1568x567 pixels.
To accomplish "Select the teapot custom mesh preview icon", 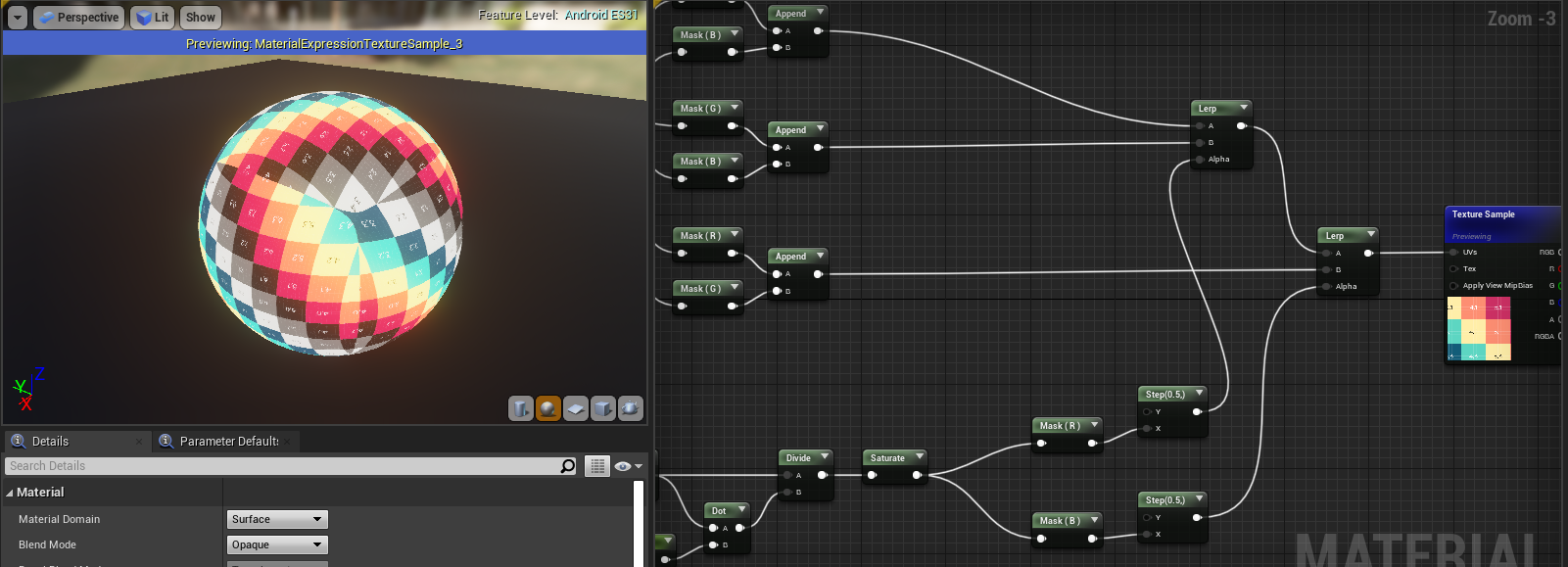I will coord(631,408).
